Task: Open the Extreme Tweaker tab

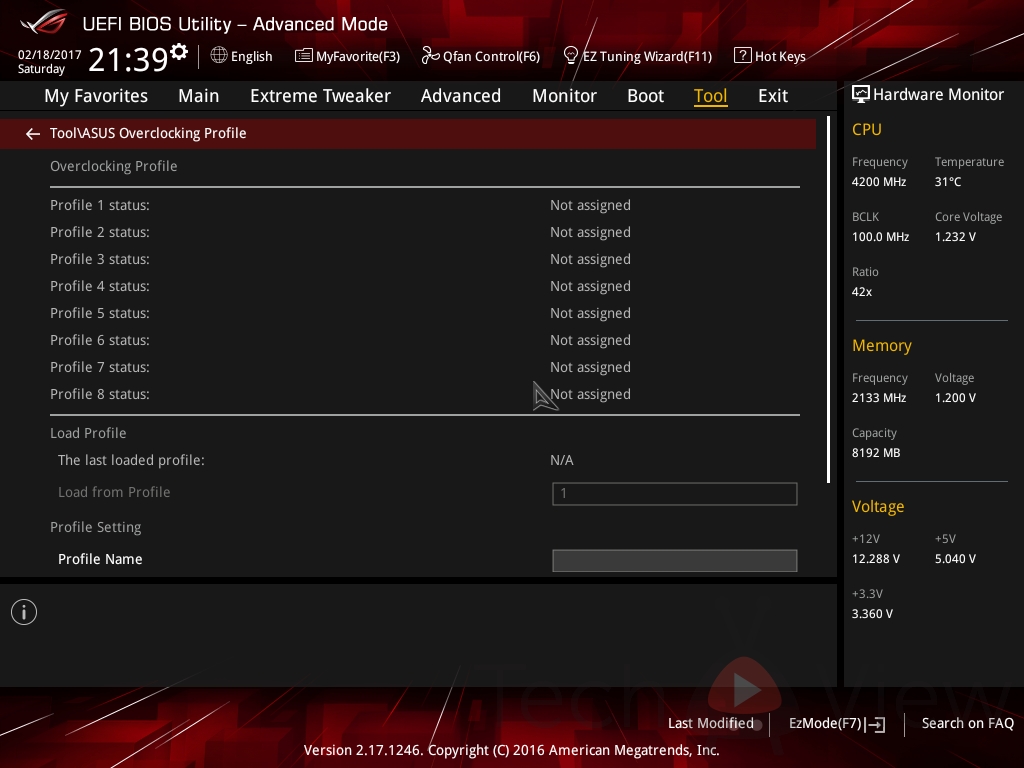Action: coord(320,96)
